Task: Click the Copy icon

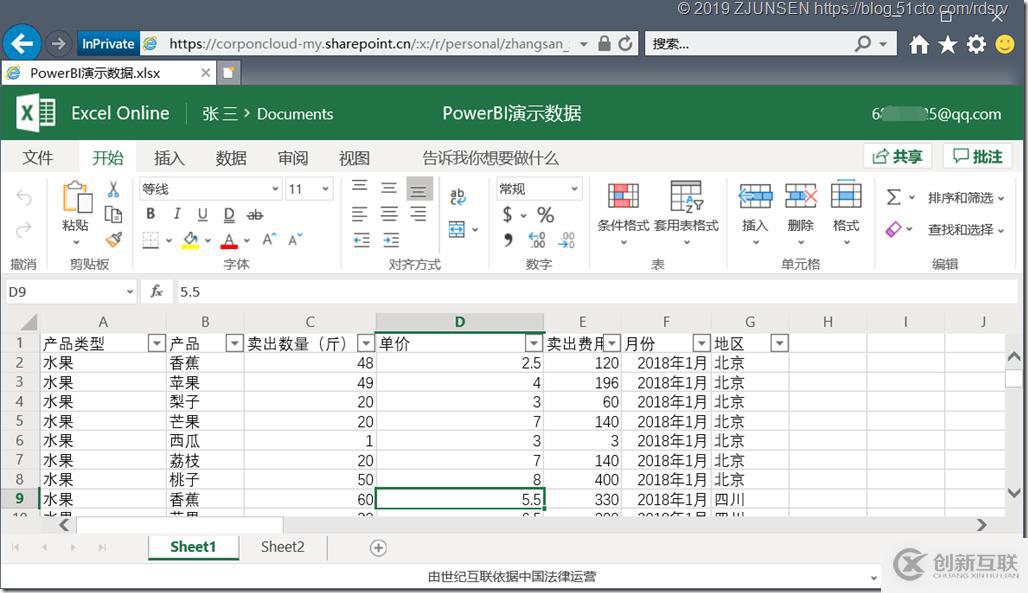Action: pyautogui.click(x=113, y=215)
